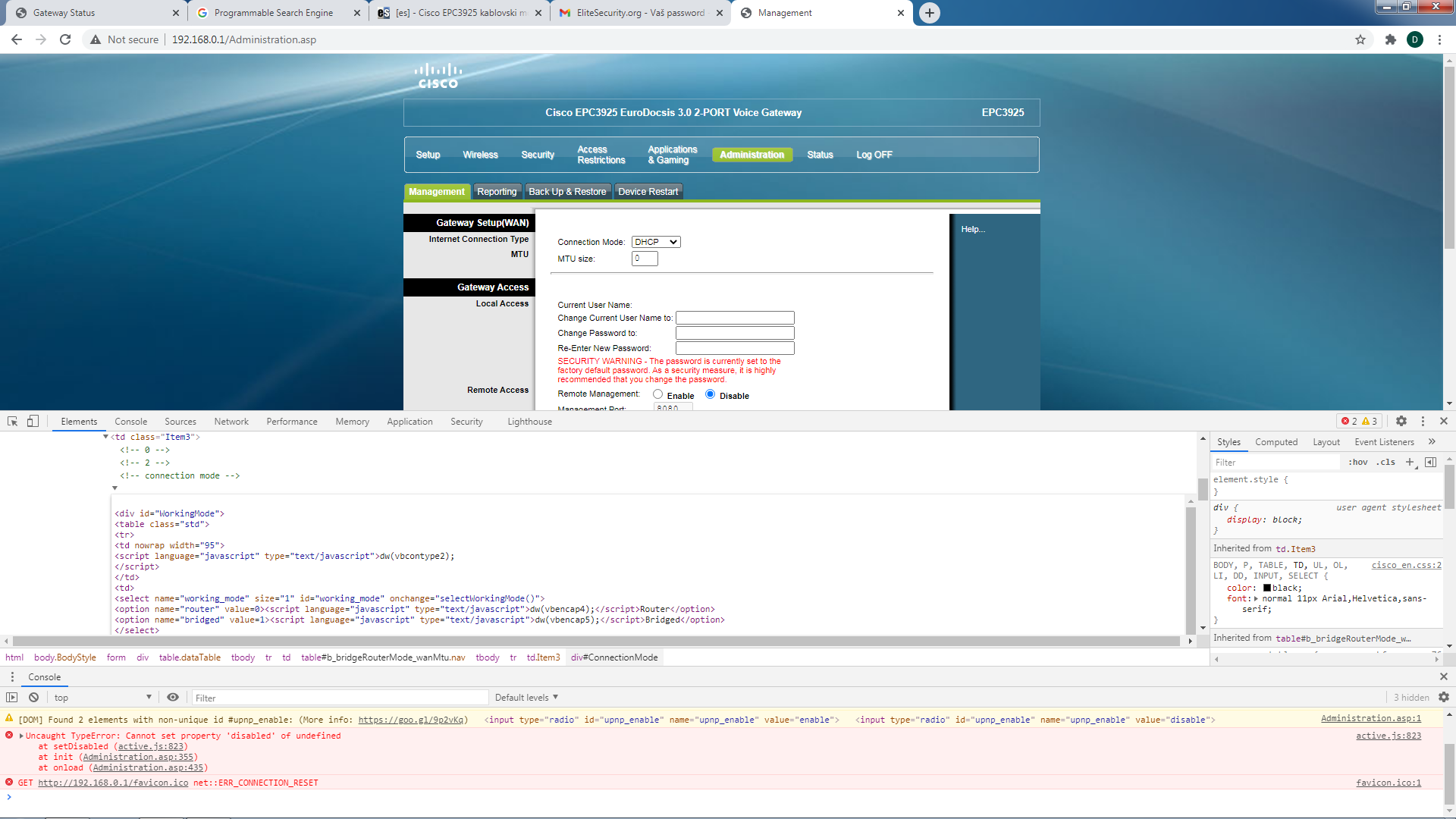The image size is (1456, 819).
Task: Toggle computed styles sidebar icon
Action: click(x=1431, y=462)
